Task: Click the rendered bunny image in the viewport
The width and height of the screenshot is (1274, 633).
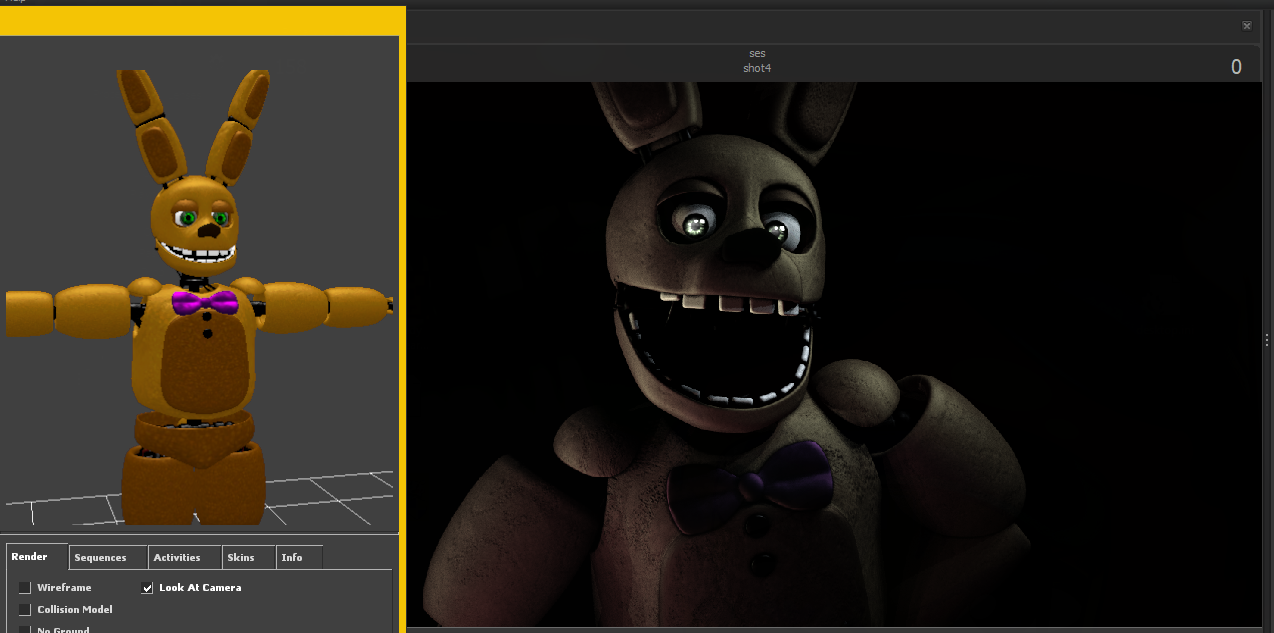Action: pyautogui.click(x=834, y=354)
